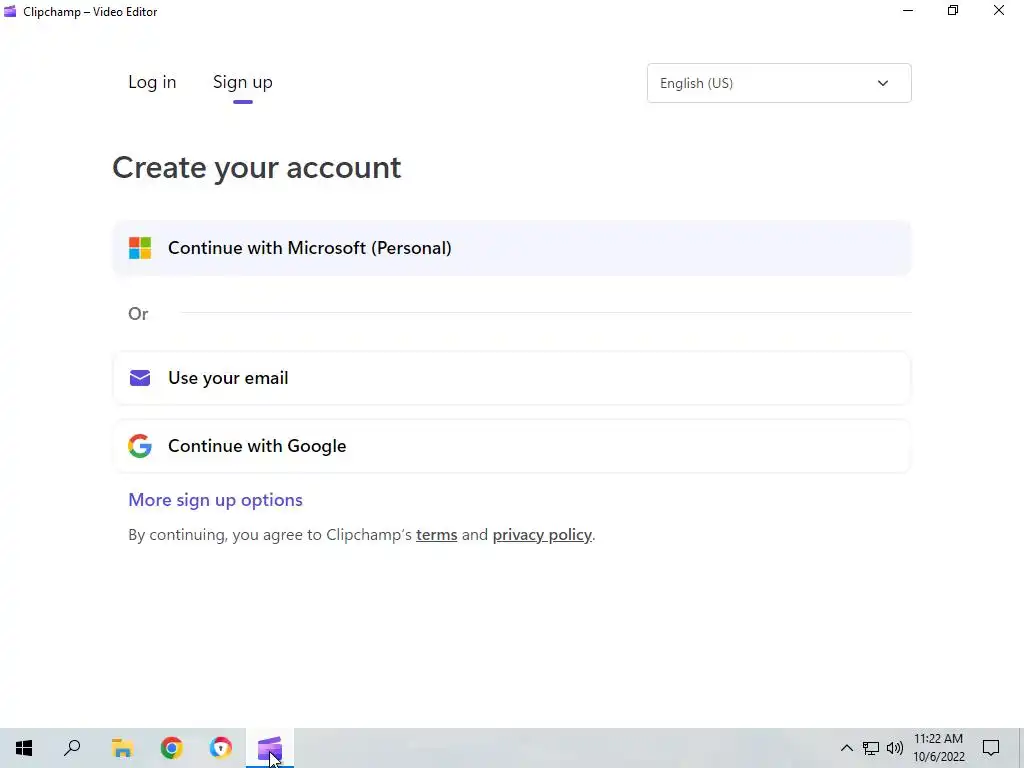Continue with Google sign up
Screen dimensions: 1024x768
point(512,446)
